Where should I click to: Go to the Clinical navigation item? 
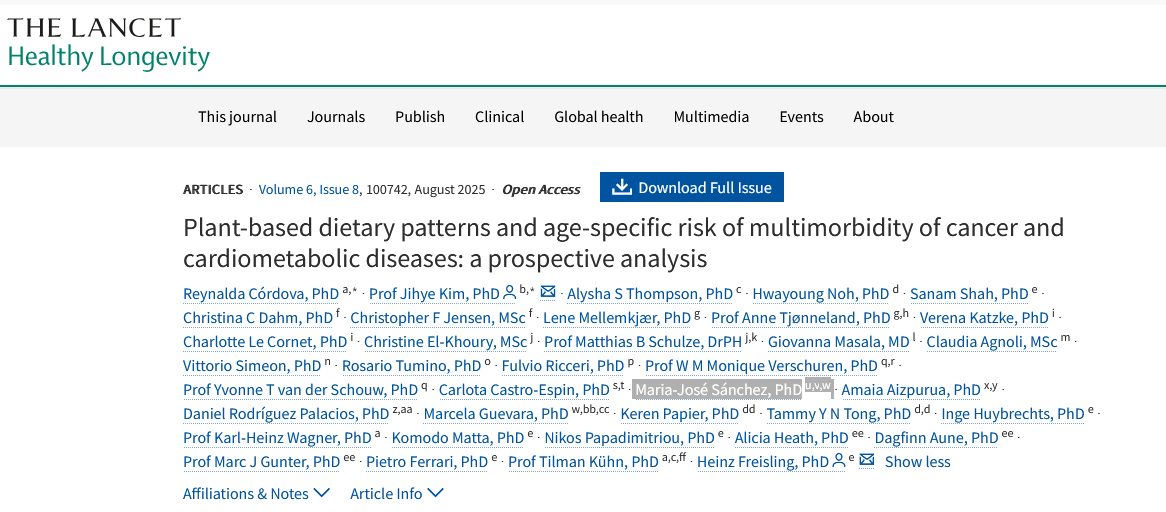click(x=499, y=117)
